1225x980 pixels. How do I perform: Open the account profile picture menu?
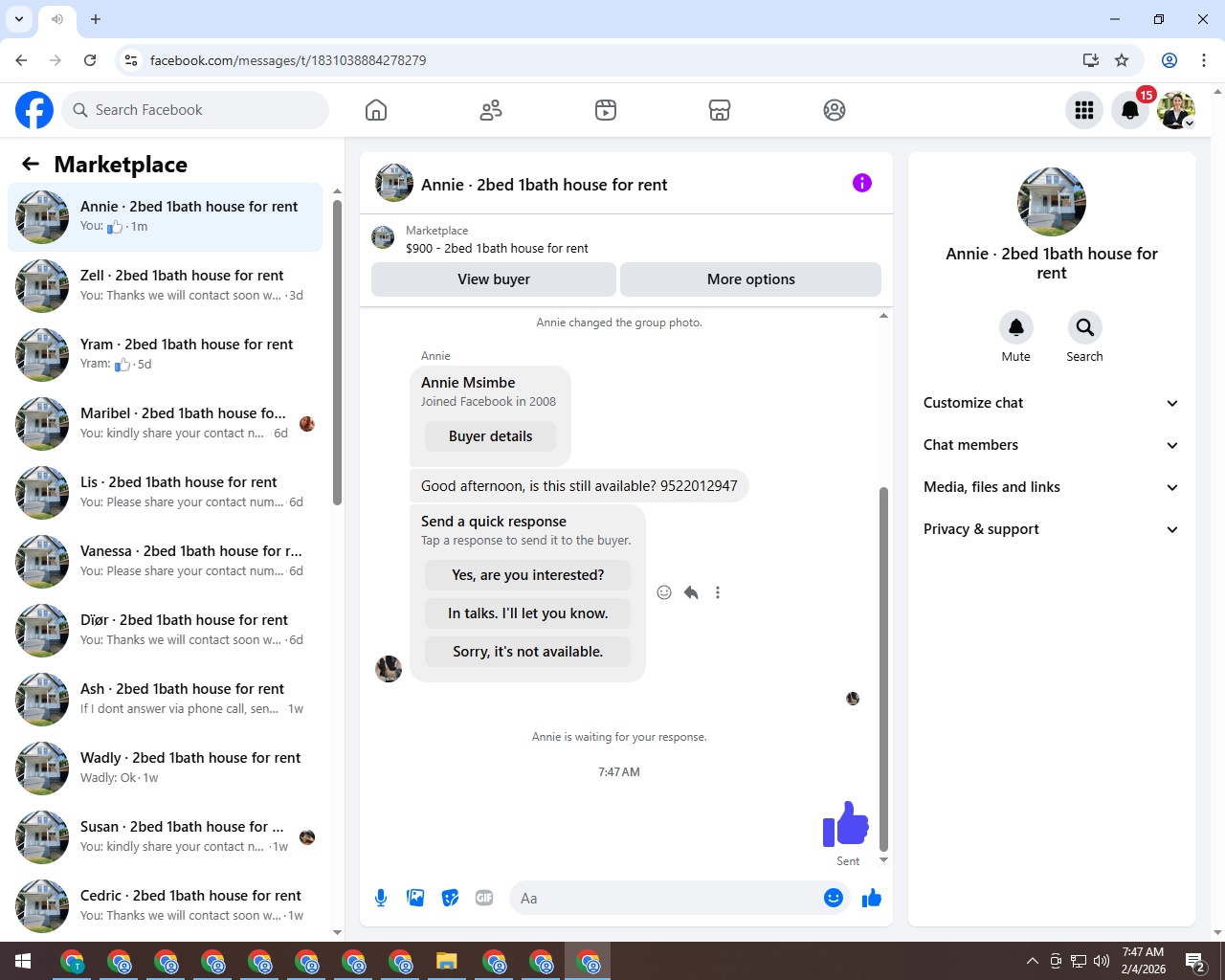pos(1176,110)
